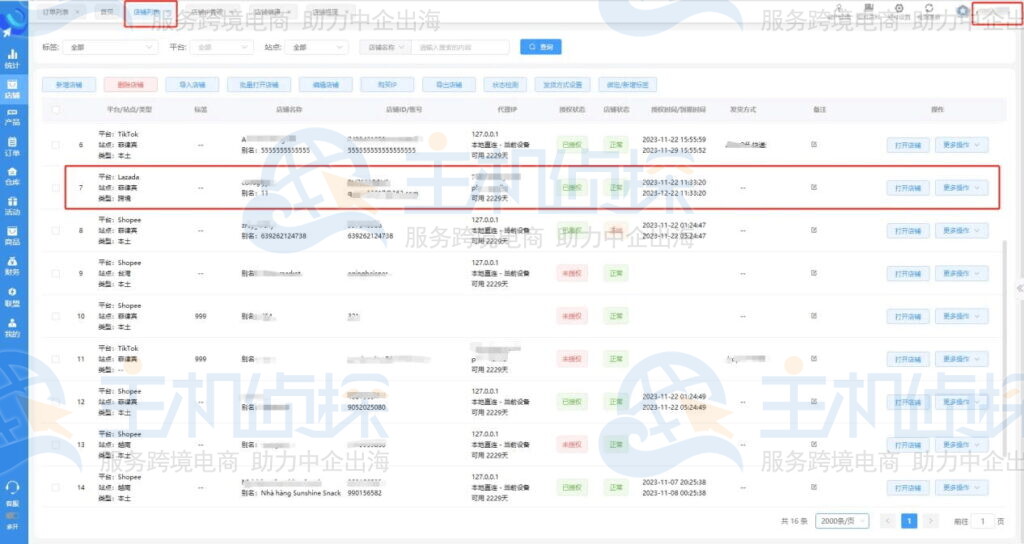
Task: Open the 站点 site filter dropdown
Action: pyautogui.click(x=317, y=47)
